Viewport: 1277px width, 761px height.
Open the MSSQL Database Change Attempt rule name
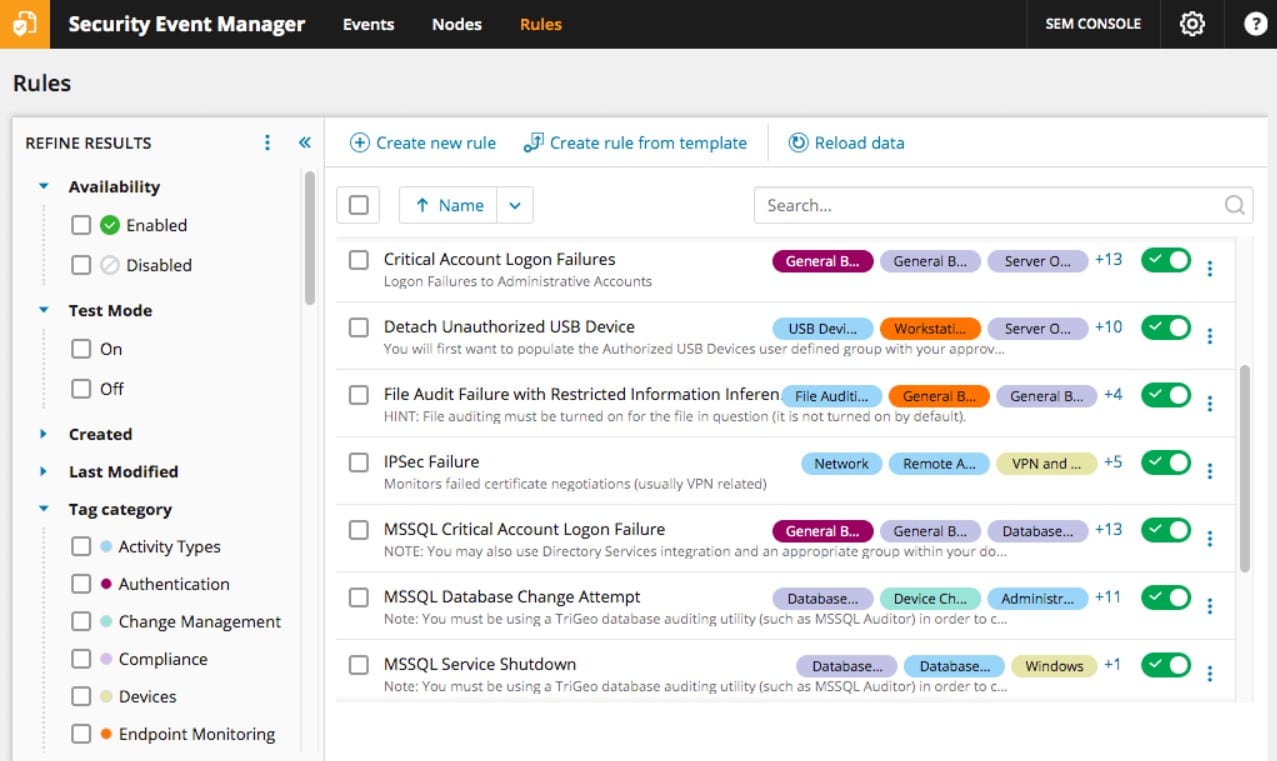pos(512,597)
